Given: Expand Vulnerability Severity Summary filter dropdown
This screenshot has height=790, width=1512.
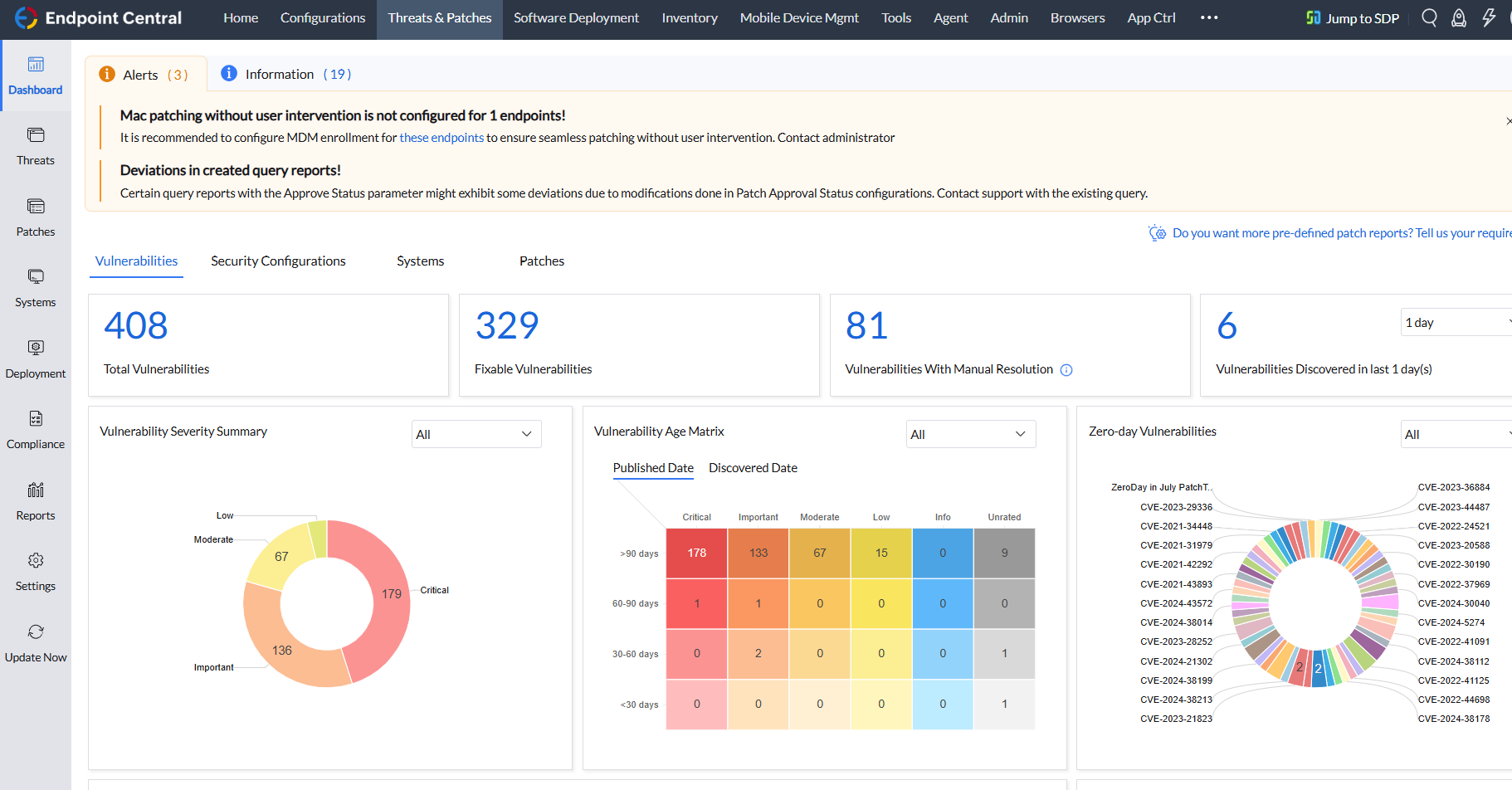Looking at the screenshot, I should 476,434.
